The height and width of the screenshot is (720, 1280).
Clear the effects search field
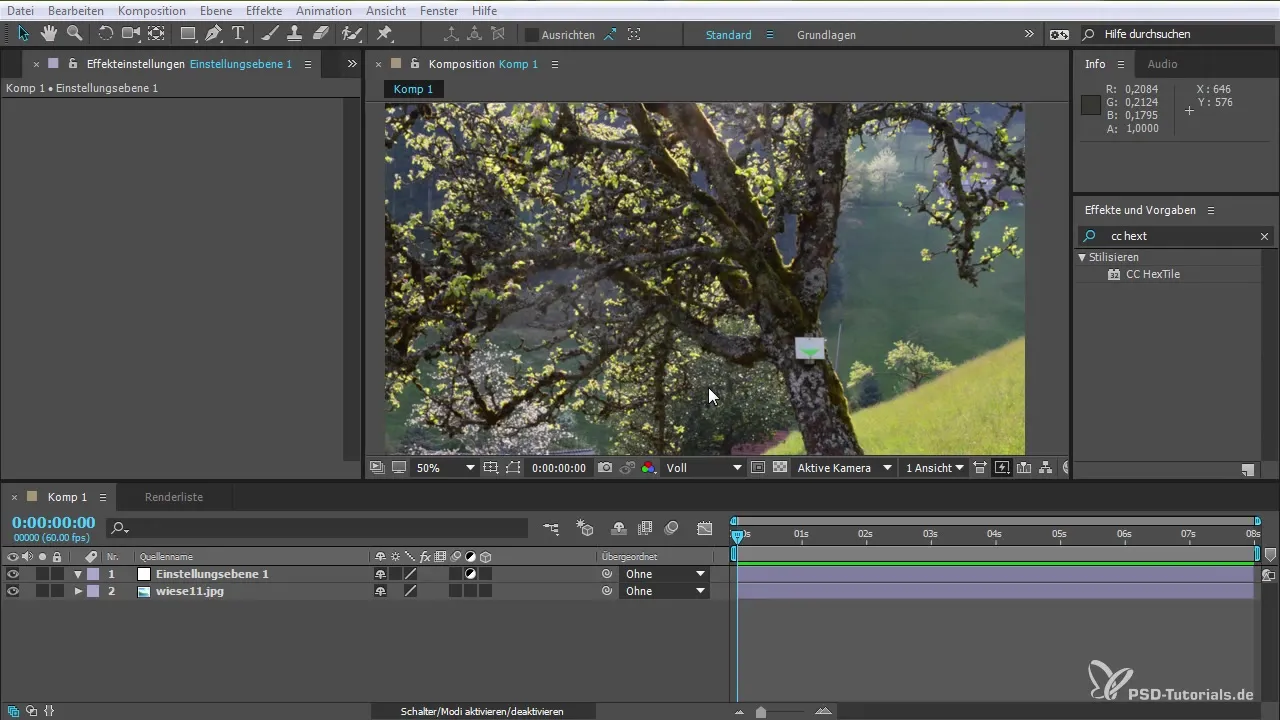pyautogui.click(x=1264, y=236)
